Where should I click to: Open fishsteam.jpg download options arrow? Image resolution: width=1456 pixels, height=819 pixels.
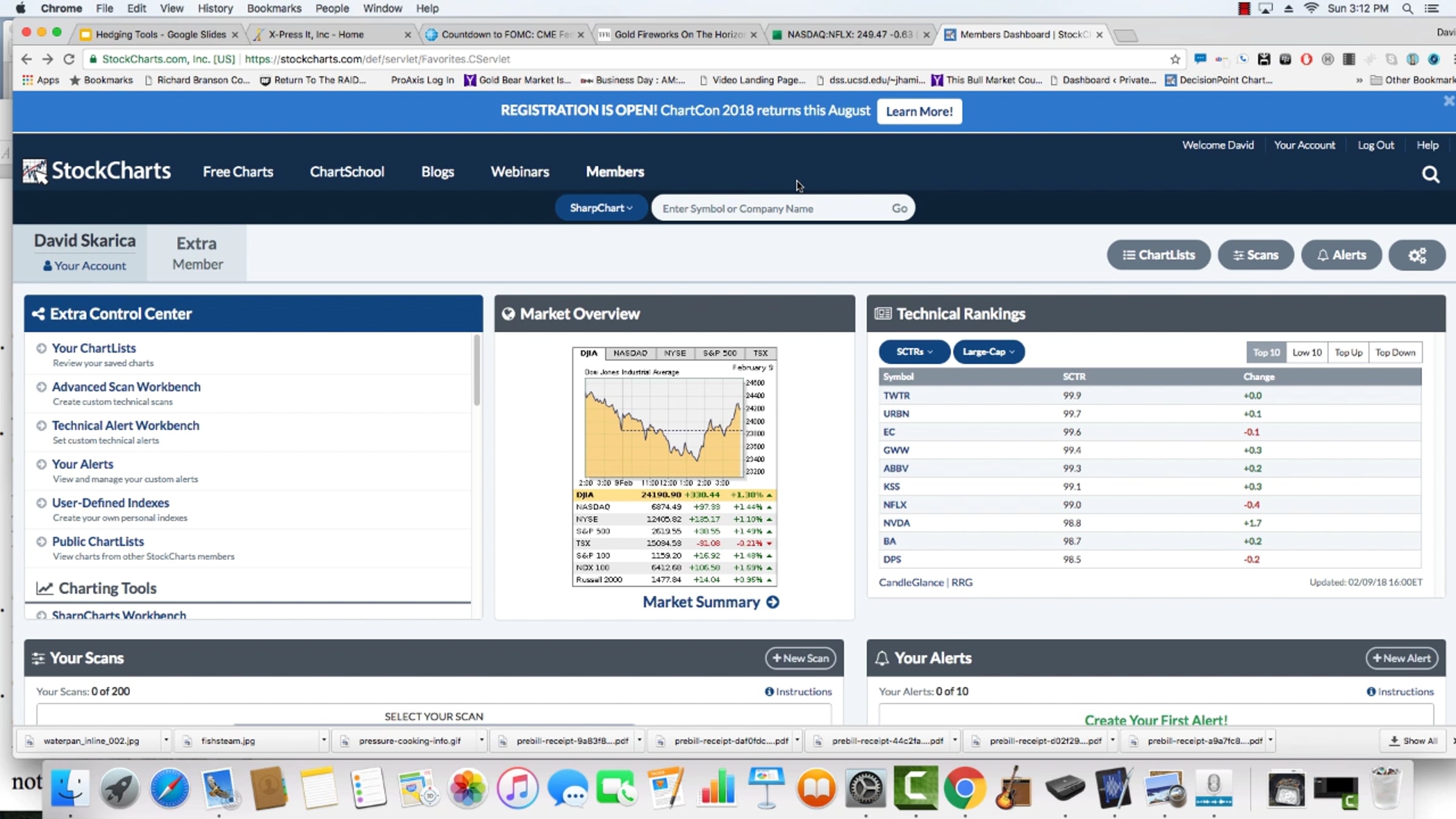coord(324,740)
